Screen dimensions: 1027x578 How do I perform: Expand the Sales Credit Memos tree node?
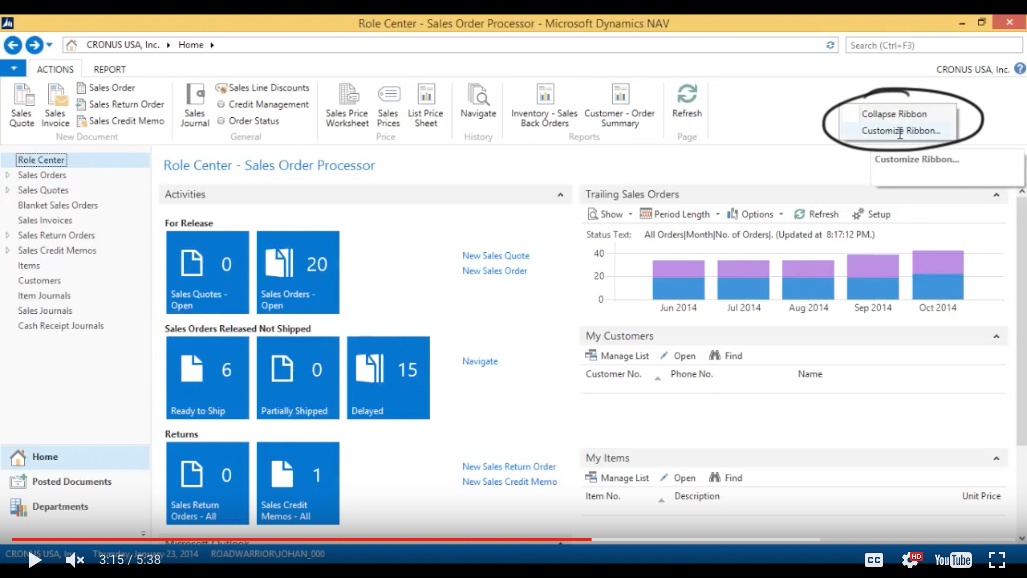8,250
